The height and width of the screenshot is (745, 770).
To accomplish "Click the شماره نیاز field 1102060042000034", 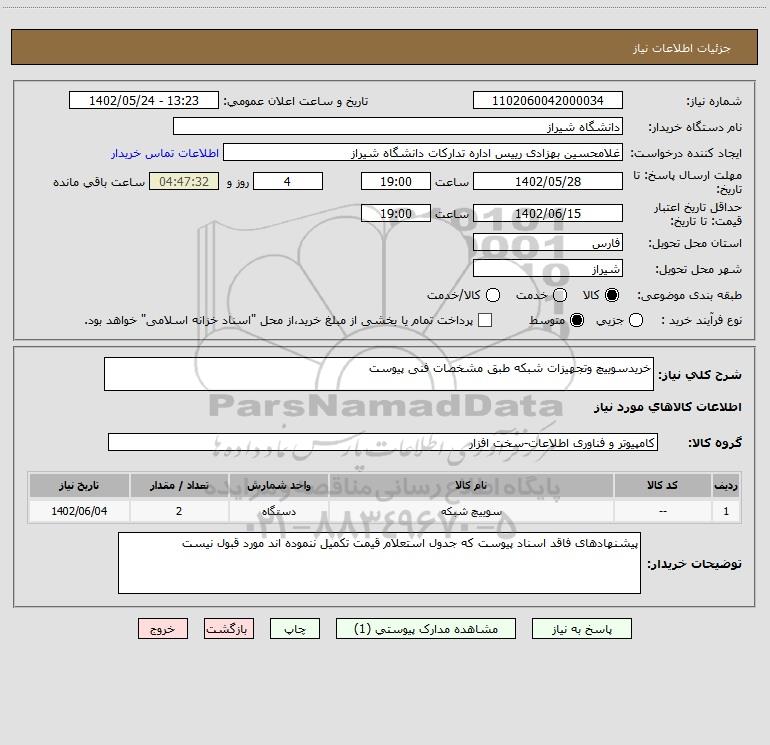I will (548, 100).
